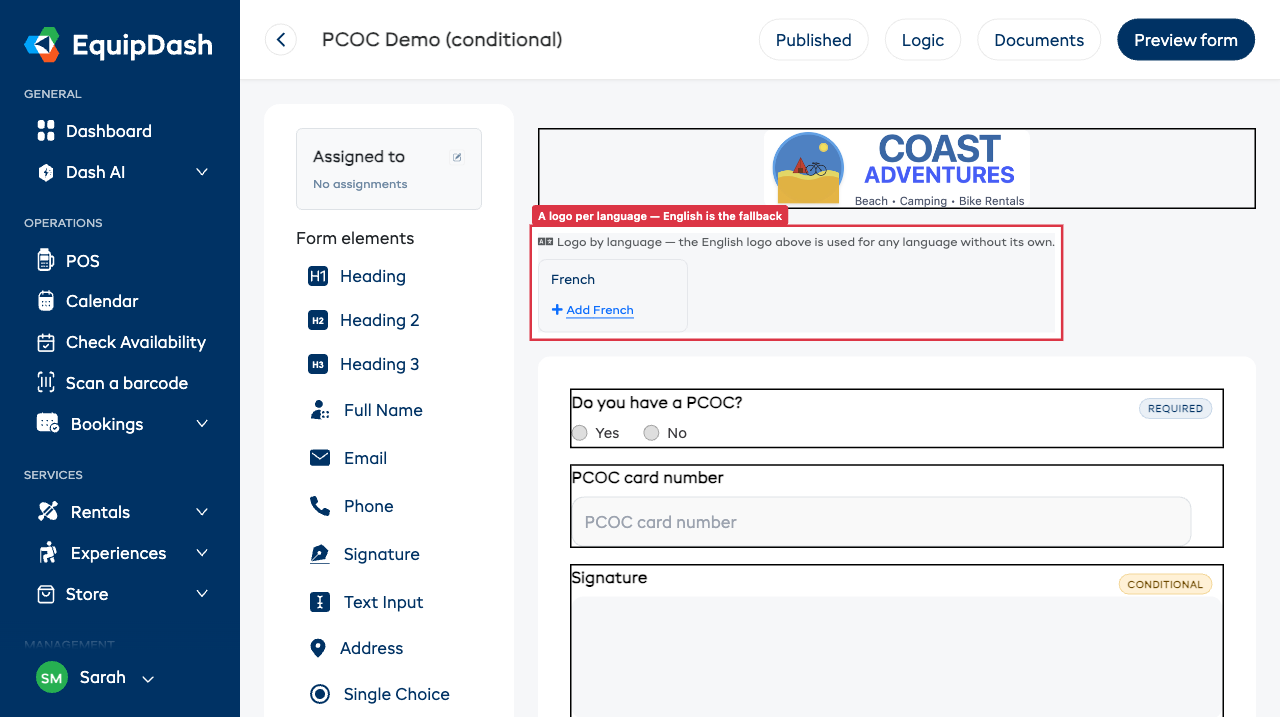Click the PCOC card number input field

click(x=881, y=522)
